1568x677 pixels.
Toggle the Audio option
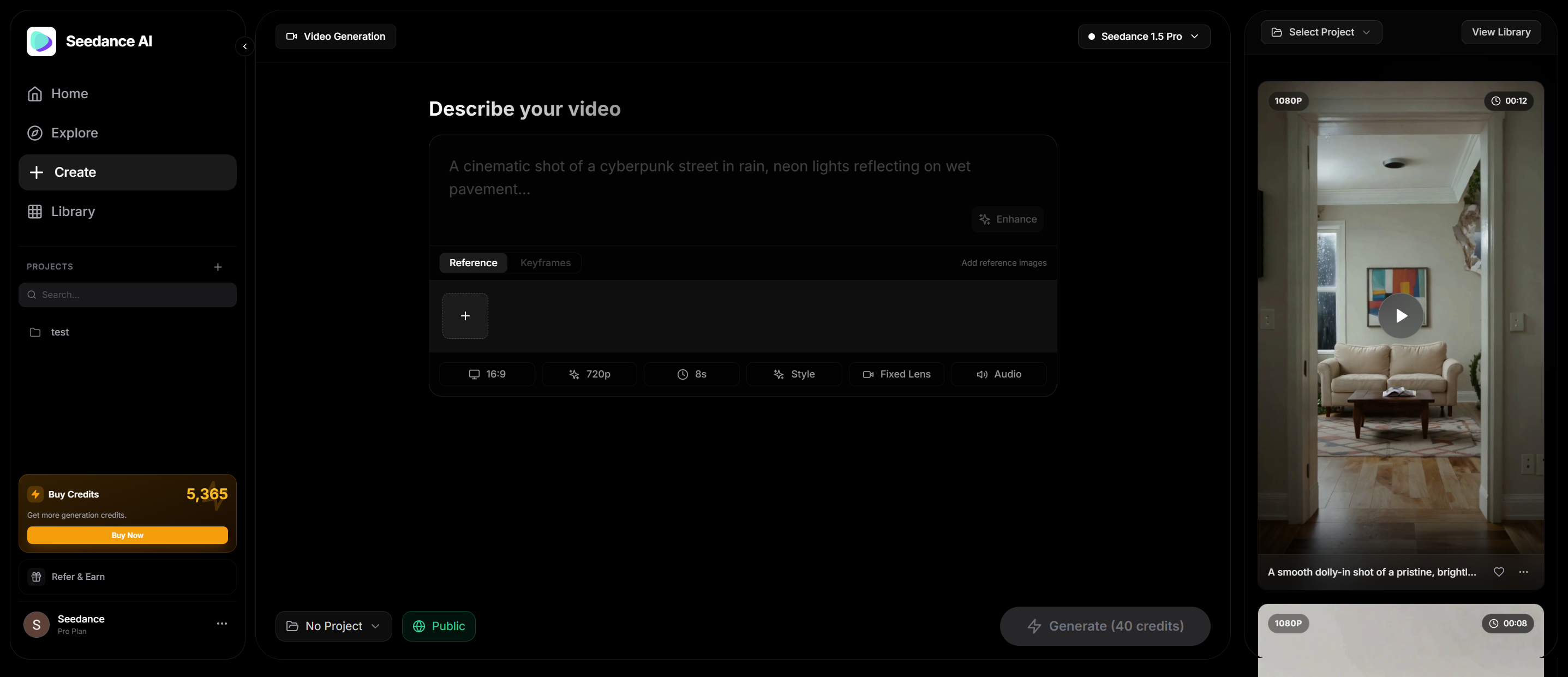point(998,374)
